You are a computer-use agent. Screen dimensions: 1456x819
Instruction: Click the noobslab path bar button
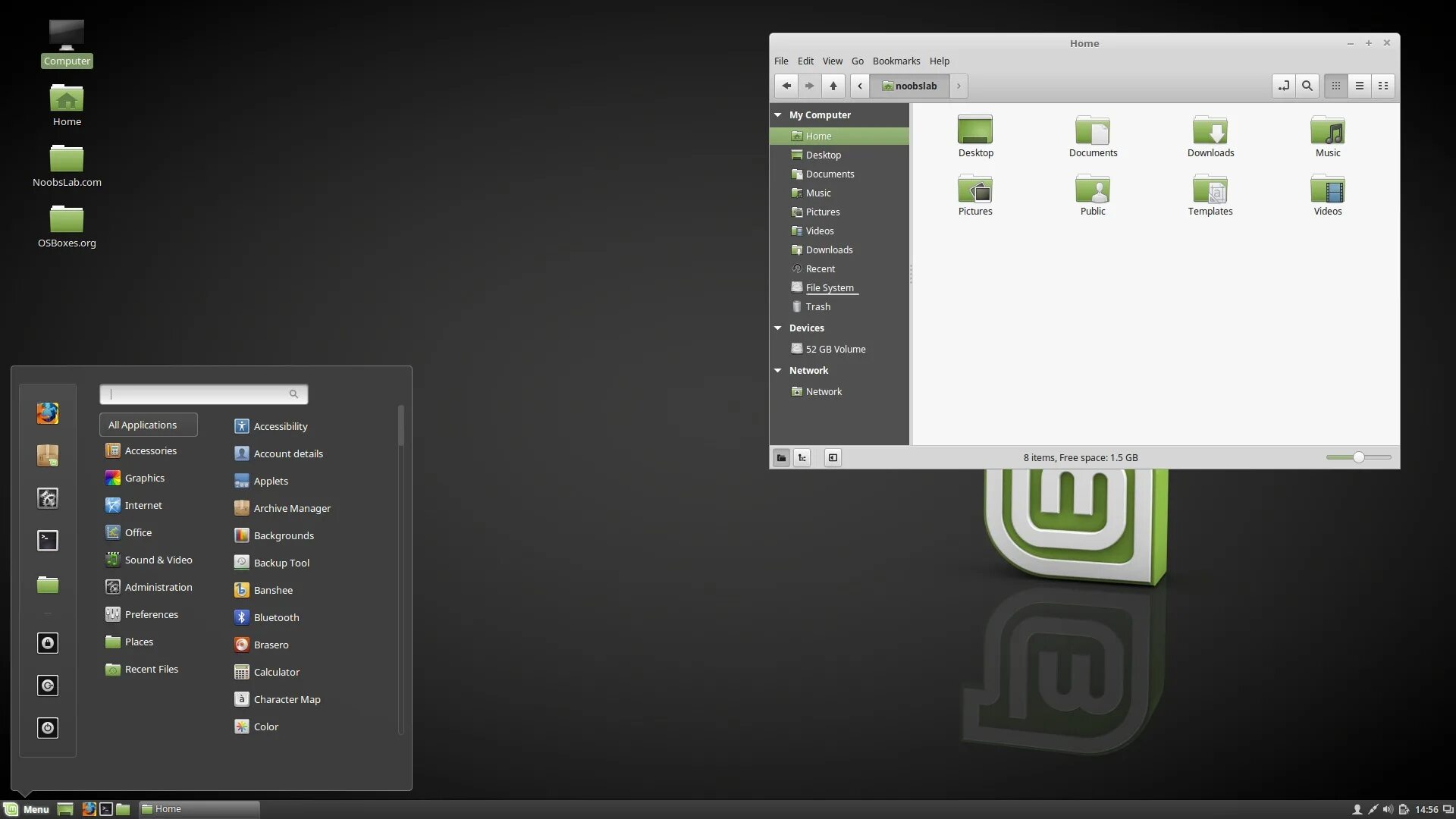[x=909, y=86]
